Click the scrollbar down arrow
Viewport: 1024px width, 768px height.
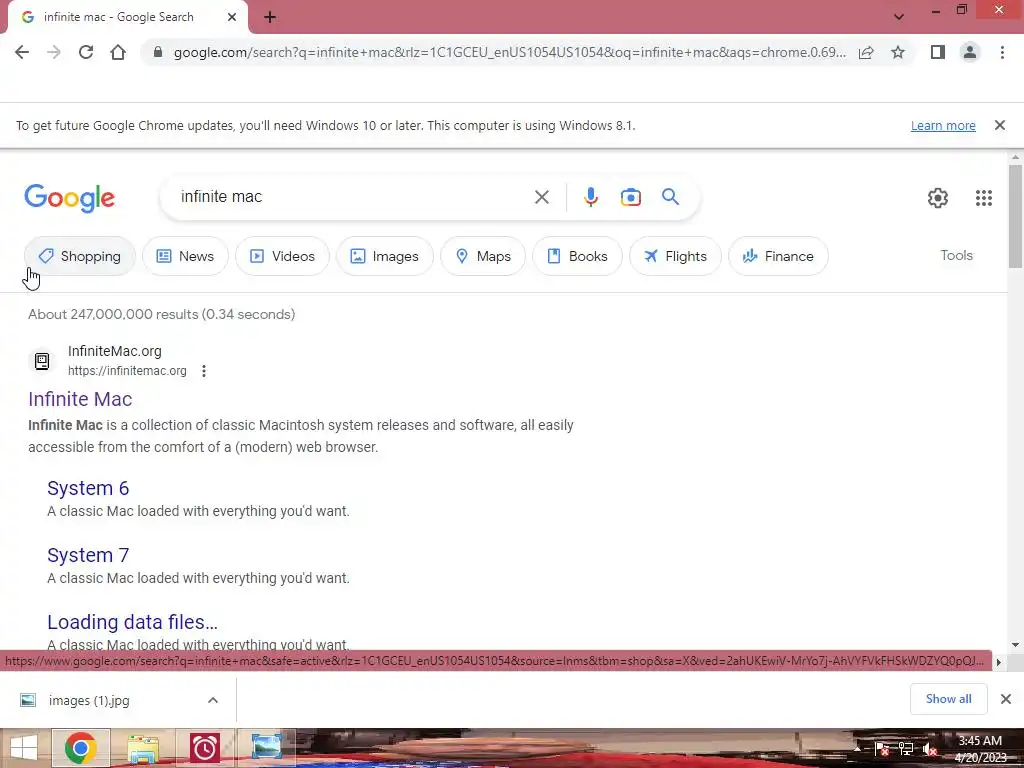(1015, 645)
